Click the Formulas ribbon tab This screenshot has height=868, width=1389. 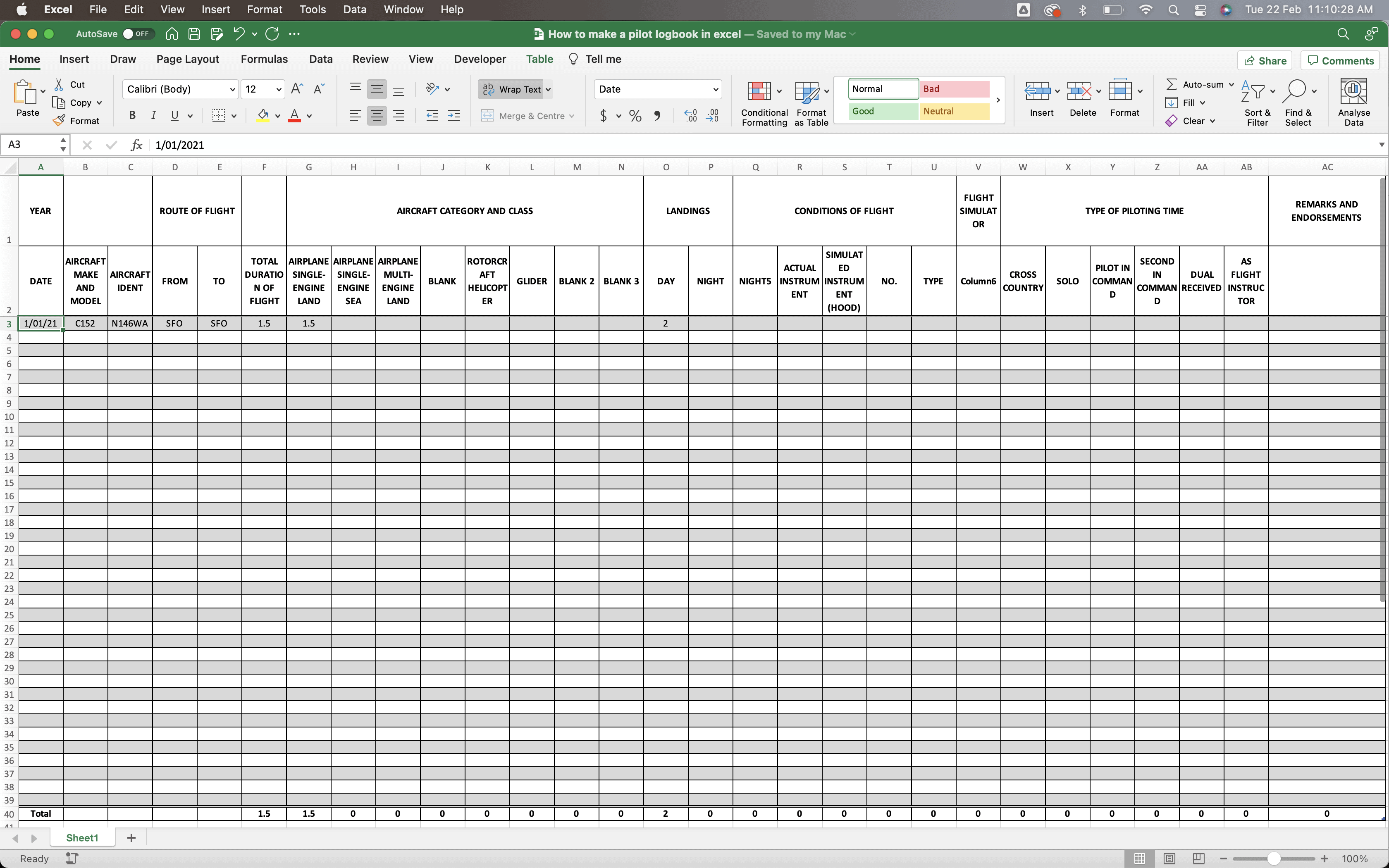click(265, 59)
